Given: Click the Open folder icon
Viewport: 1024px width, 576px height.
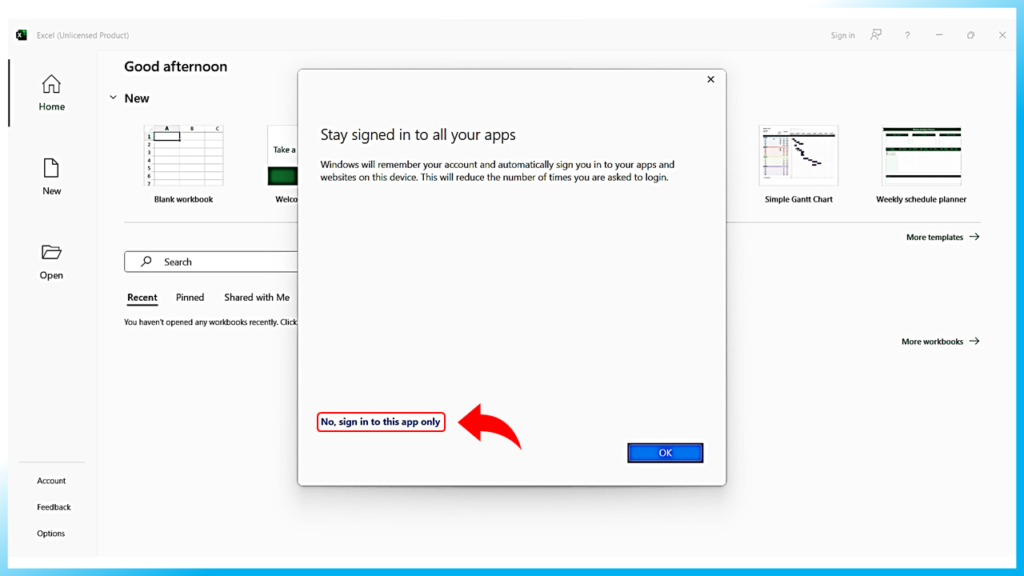Looking at the screenshot, I should tap(51, 252).
